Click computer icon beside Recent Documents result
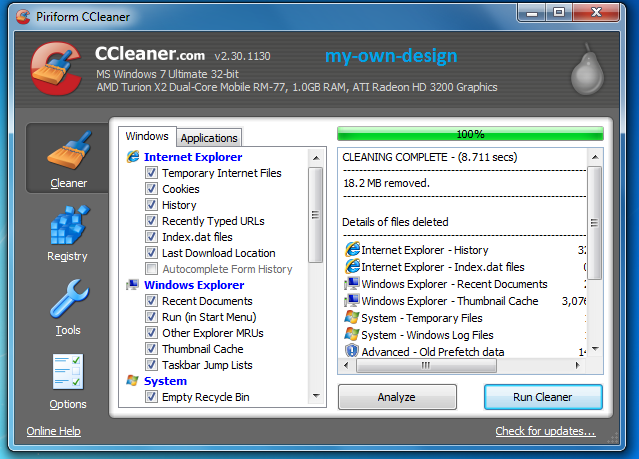This screenshot has height=459, width=639. point(352,284)
